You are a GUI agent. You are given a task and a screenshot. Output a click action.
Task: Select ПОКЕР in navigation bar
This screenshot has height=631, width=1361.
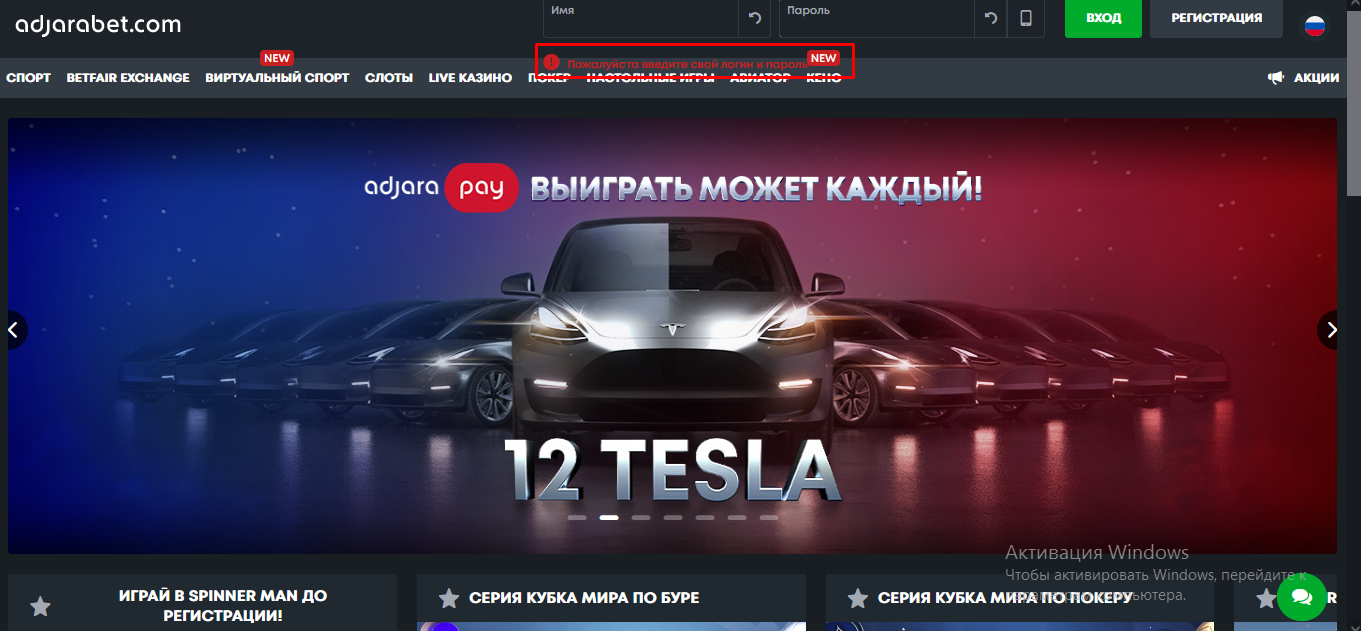[x=549, y=78]
